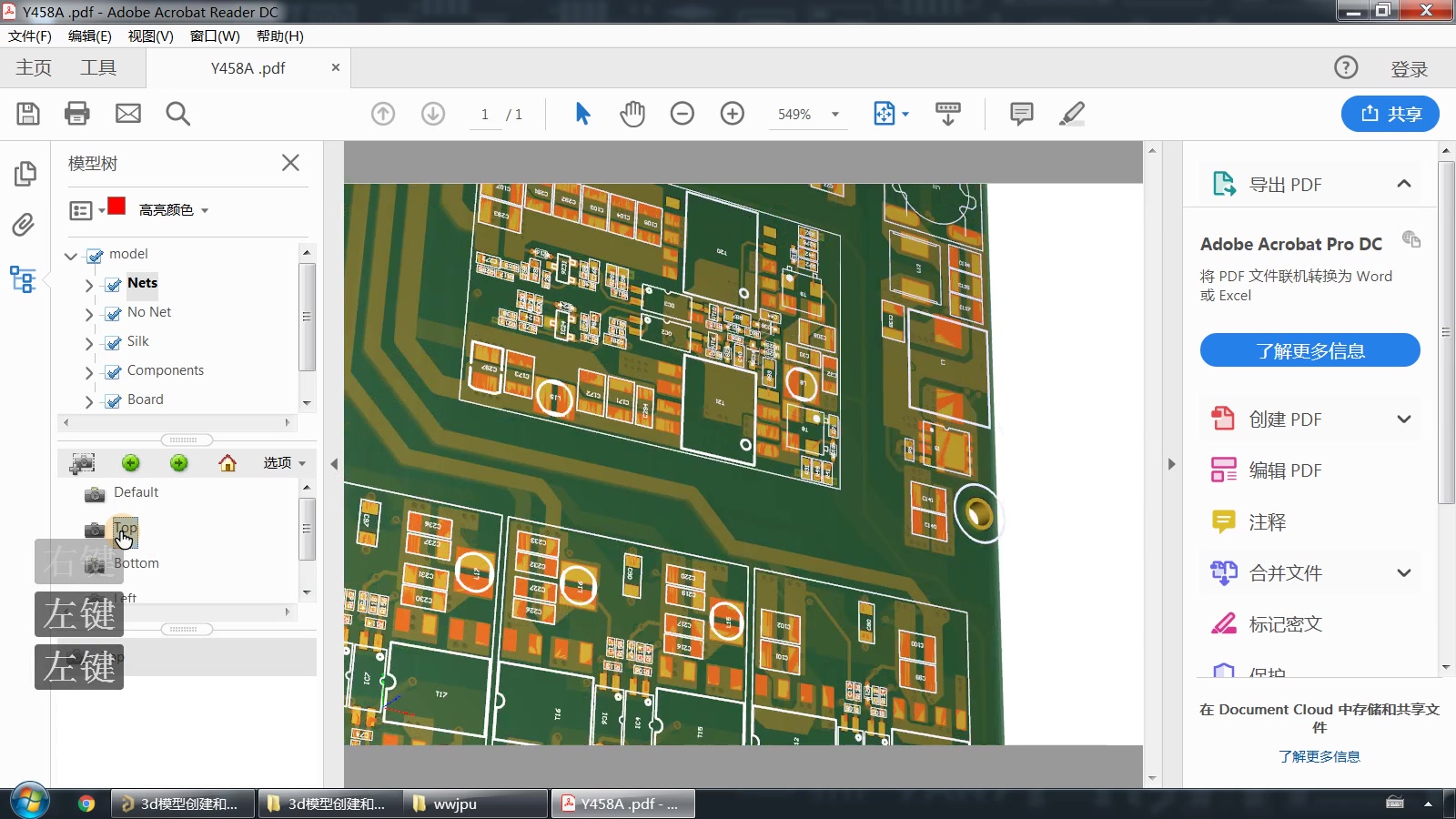Open Attachments paperclip panel
The width and height of the screenshot is (1456, 819).
(24, 225)
